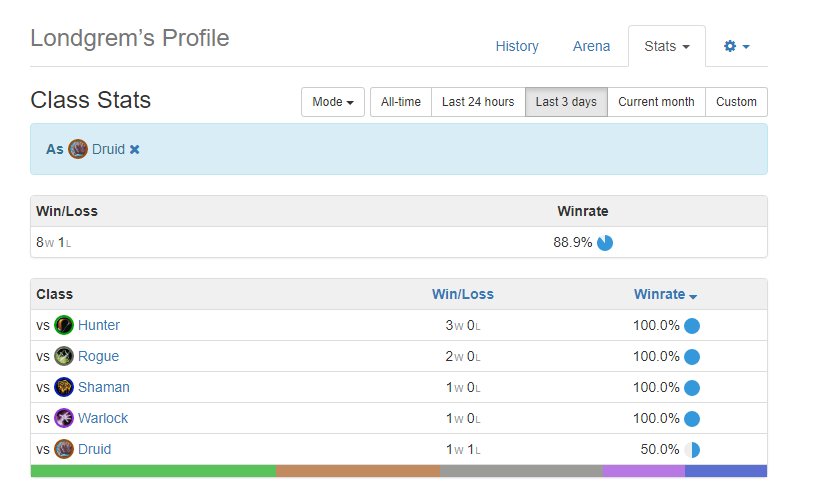Click the blue segment of the bar

pyautogui.click(x=726, y=471)
